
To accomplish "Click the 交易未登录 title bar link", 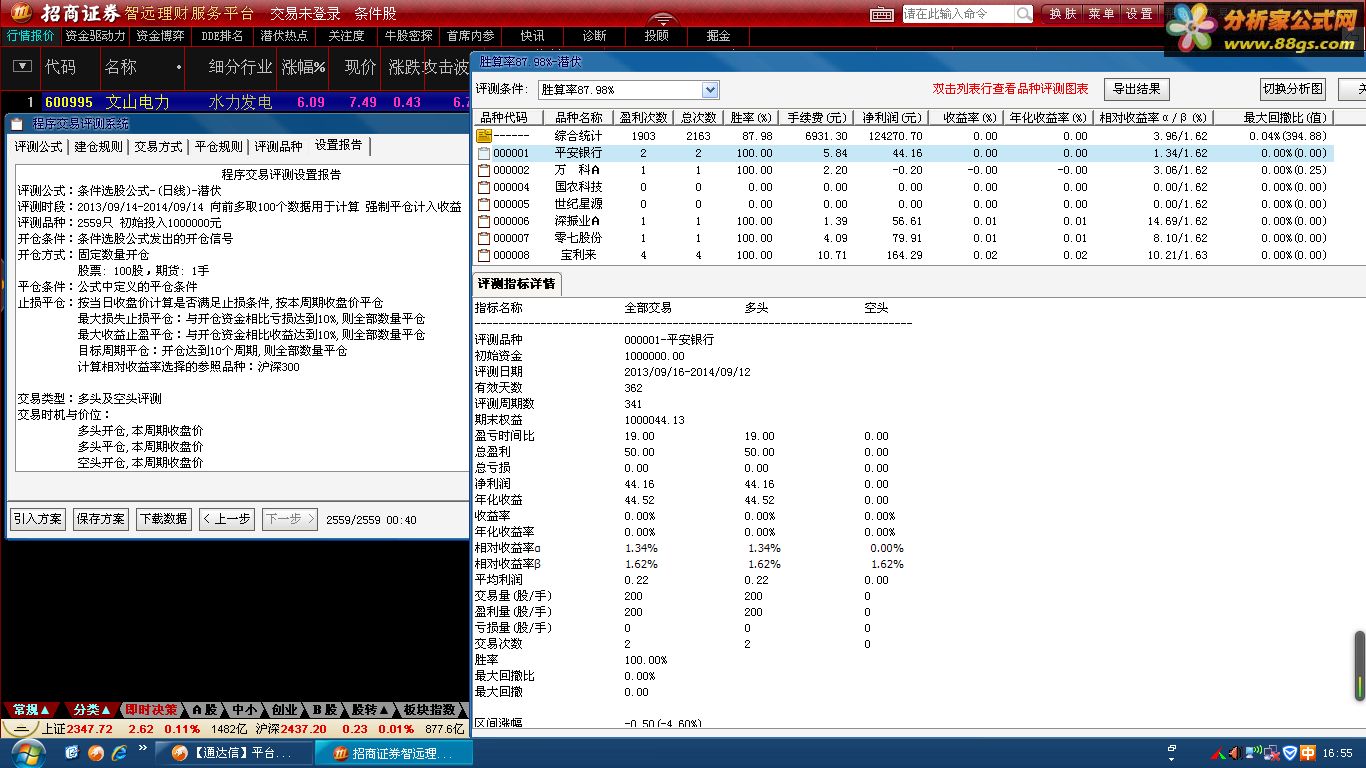I will (x=305, y=14).
